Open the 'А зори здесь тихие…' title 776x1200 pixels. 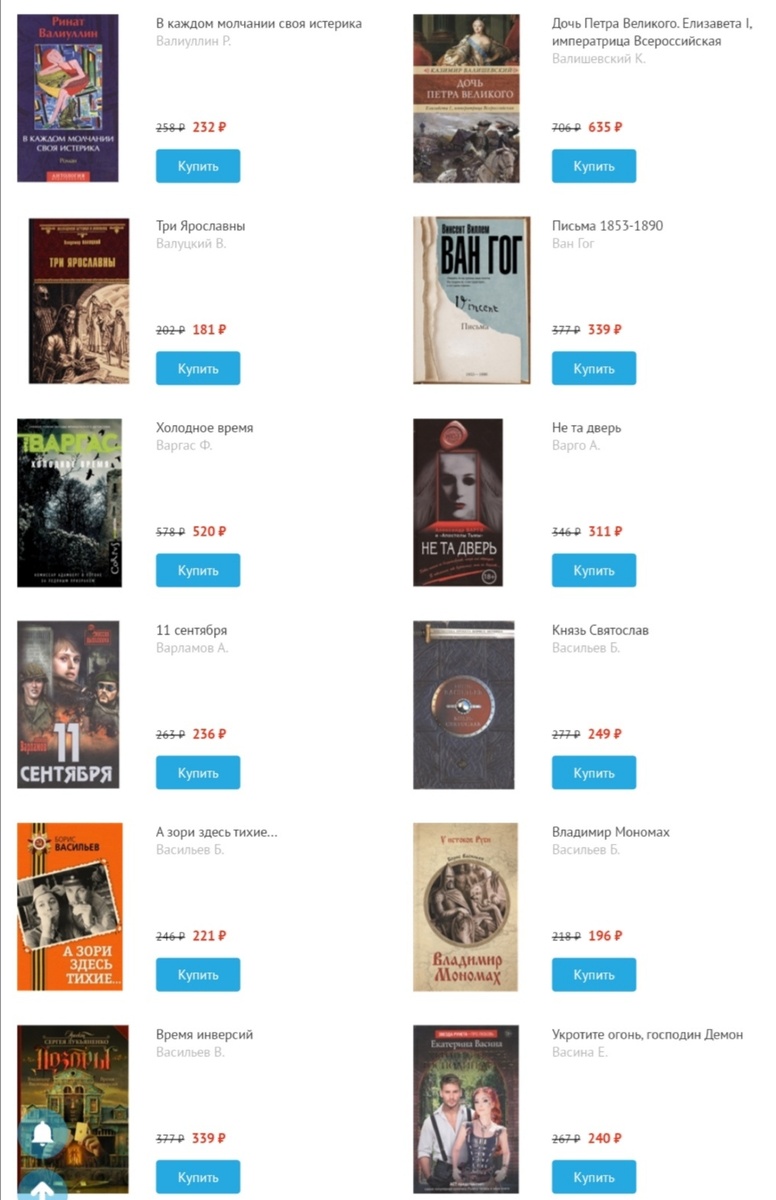pyautogui.click(x=217, y=832)
